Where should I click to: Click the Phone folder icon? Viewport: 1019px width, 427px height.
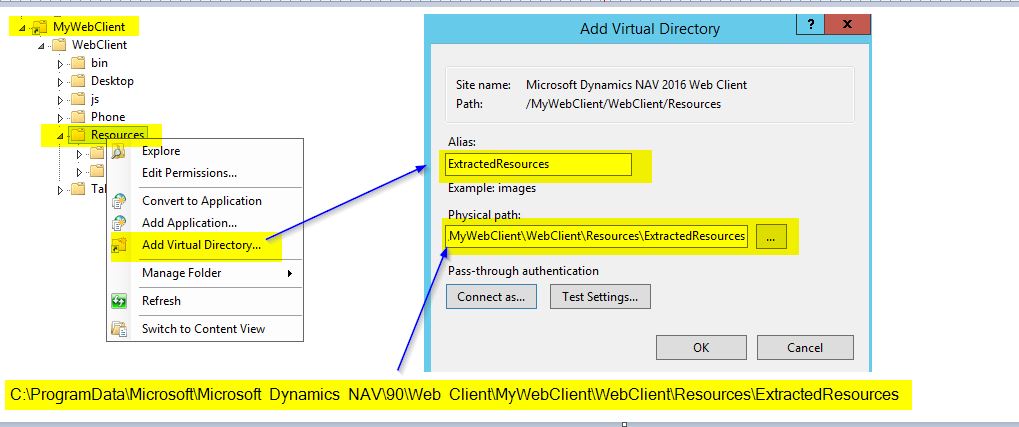[78, 117]
